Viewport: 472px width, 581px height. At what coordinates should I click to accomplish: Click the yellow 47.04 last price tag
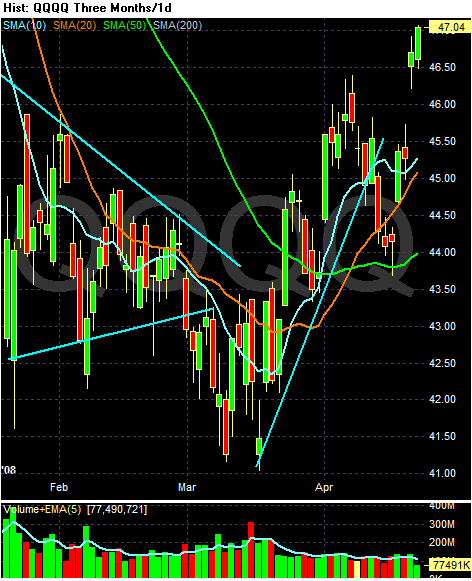point(450,27)
